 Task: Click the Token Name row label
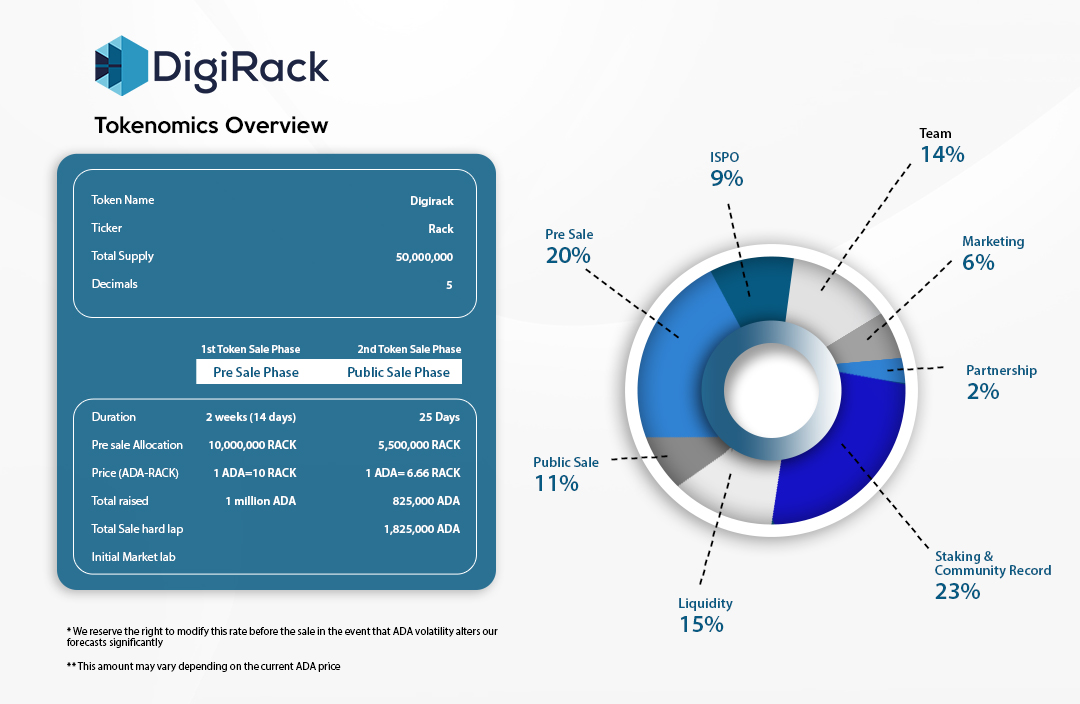click(123, 200)
